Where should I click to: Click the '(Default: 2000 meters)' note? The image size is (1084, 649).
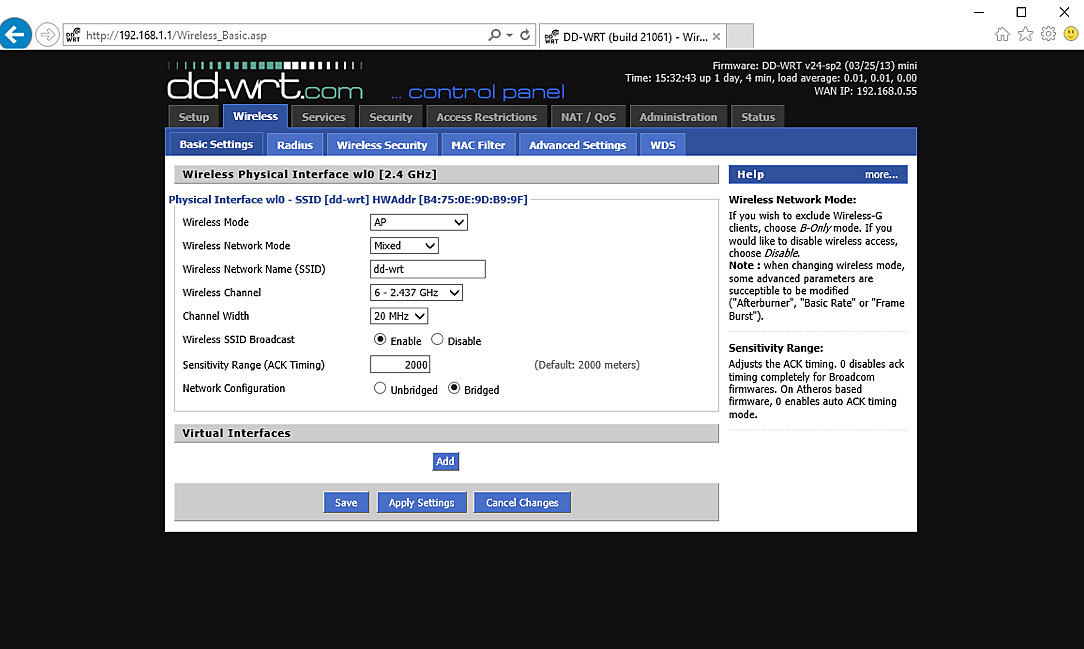pos(587,365)
